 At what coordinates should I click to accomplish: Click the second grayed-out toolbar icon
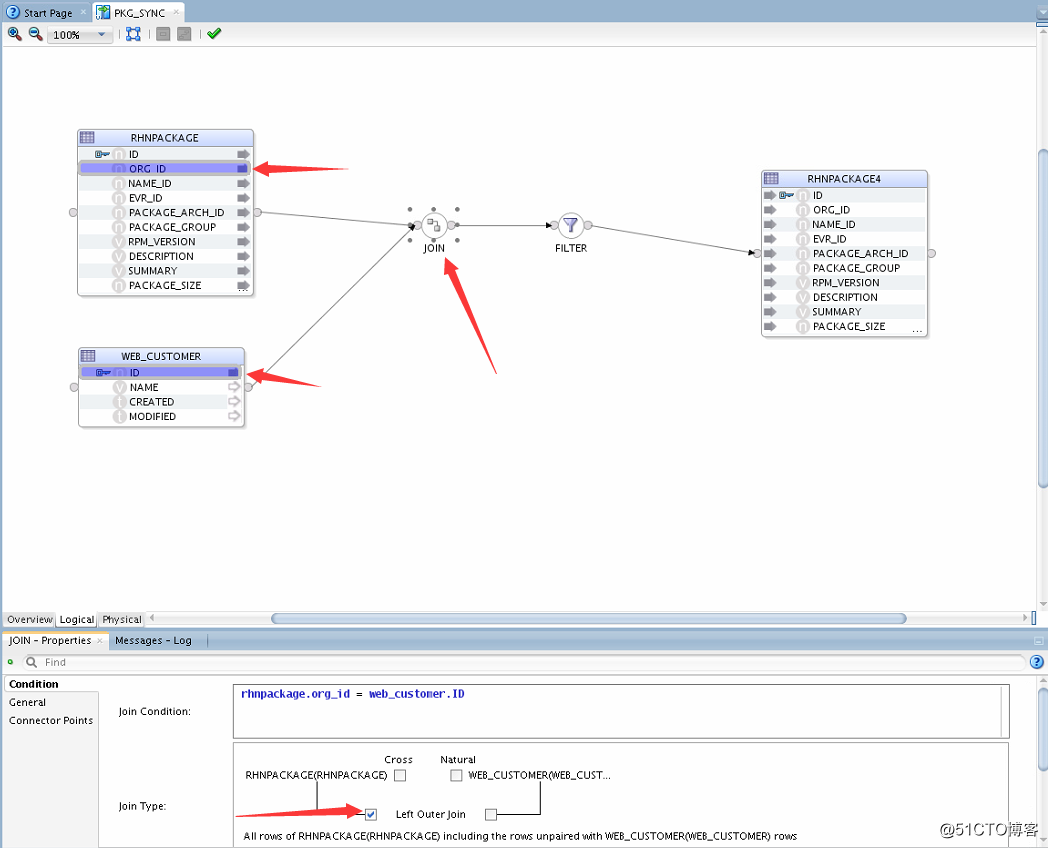[184, 34]
